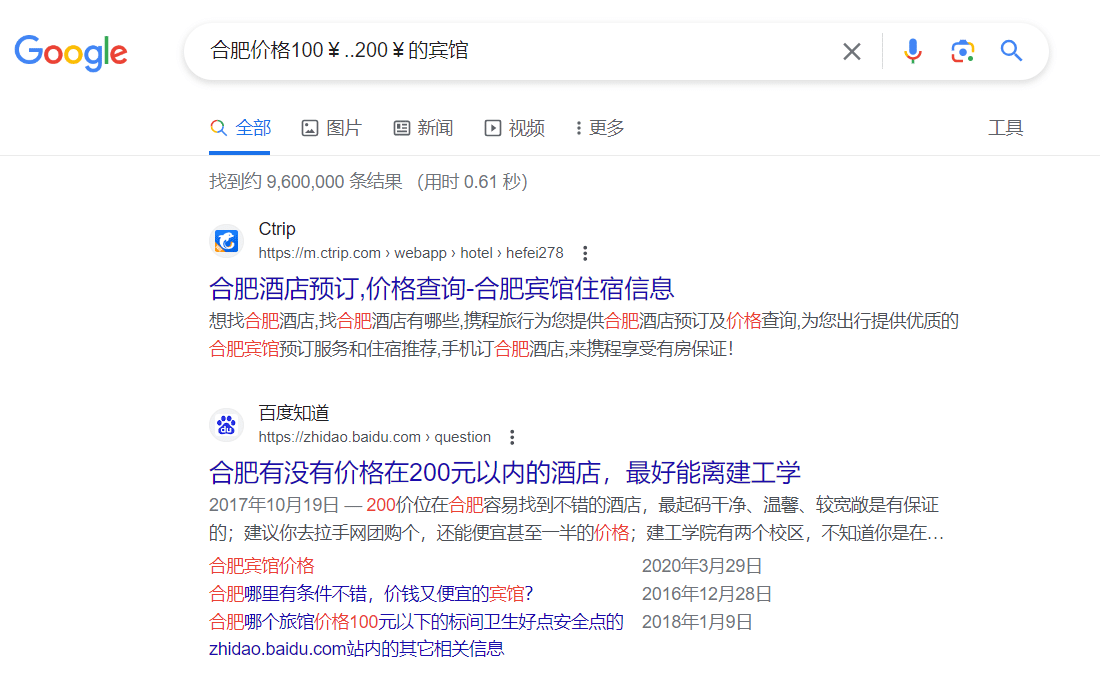The image size is (1100, 686).
Task: Click the 百度知道 favicon icon
Action: point(227,425)
